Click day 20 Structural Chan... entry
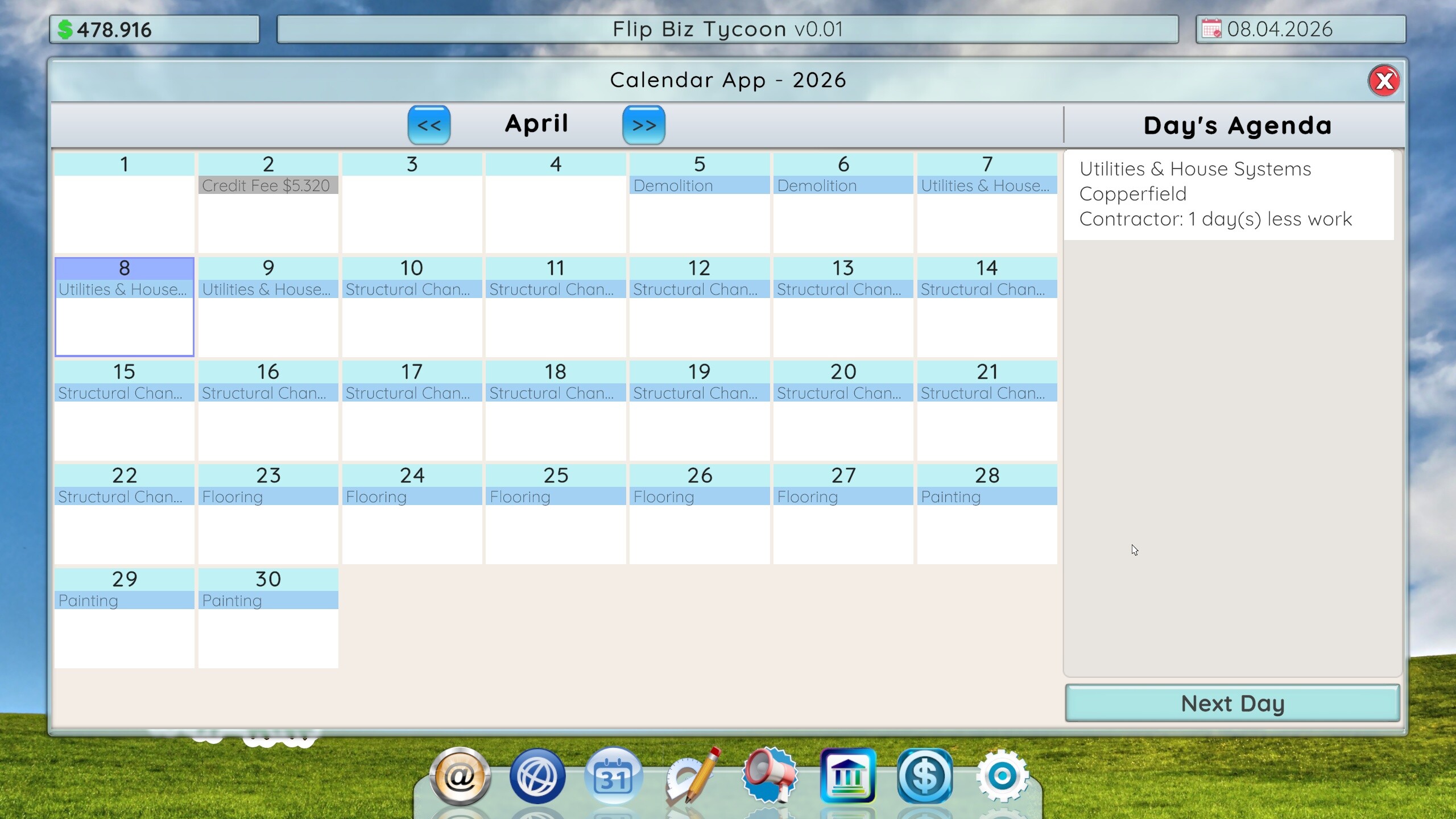This screenshot has height=819, width=1456. coord(843,393)
